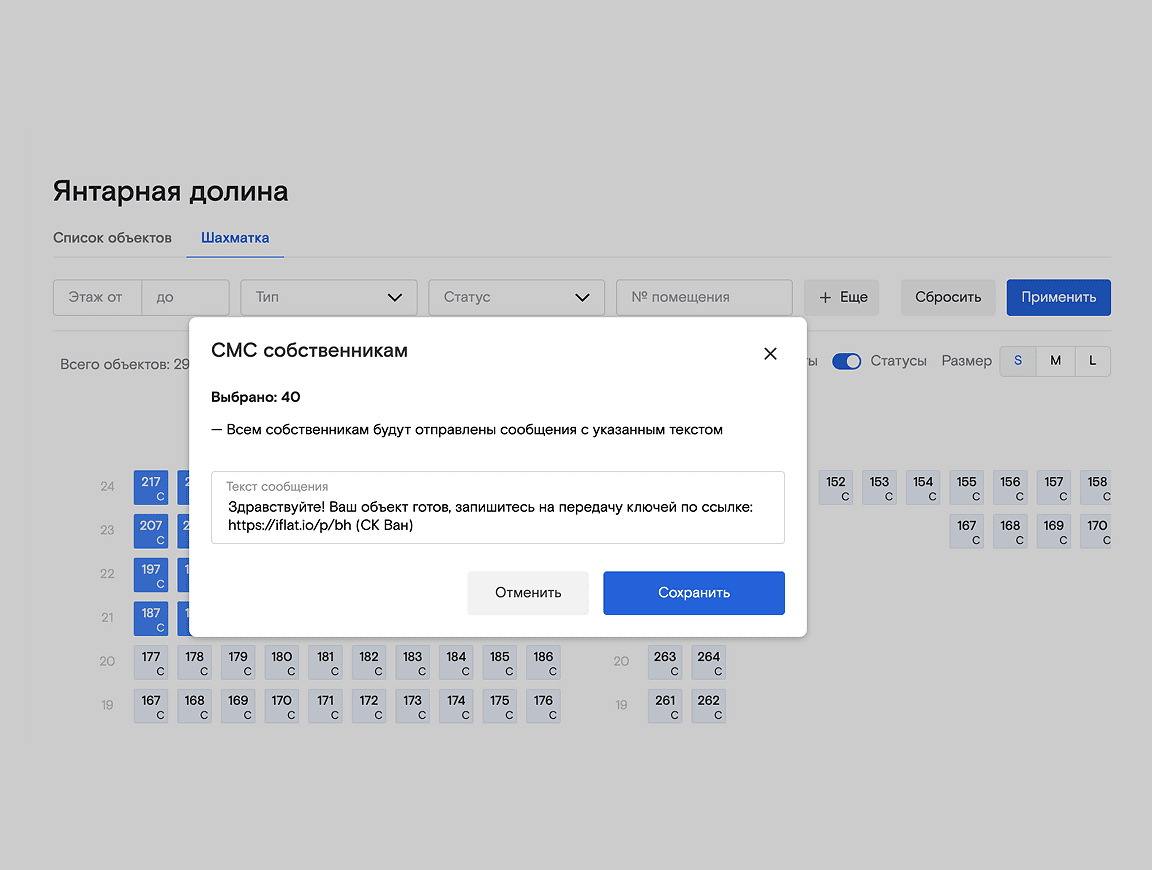The width and height of the screenshot is (1152, 870).
Task: Open the Тип dropdown
Action: coord(328,297)
